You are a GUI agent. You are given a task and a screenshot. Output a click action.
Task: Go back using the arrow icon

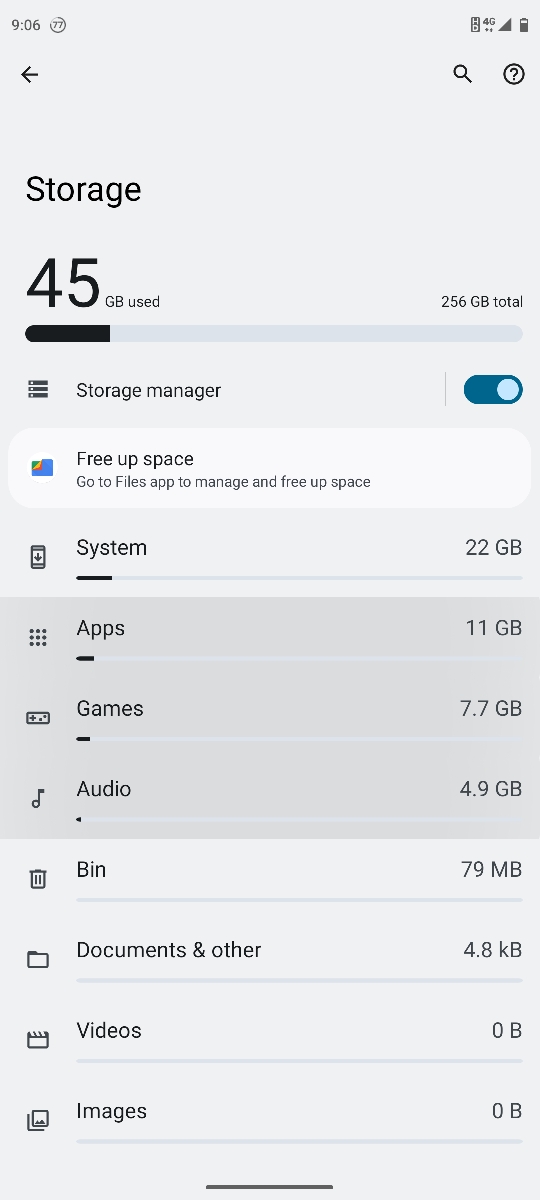(x=30, y=74)
